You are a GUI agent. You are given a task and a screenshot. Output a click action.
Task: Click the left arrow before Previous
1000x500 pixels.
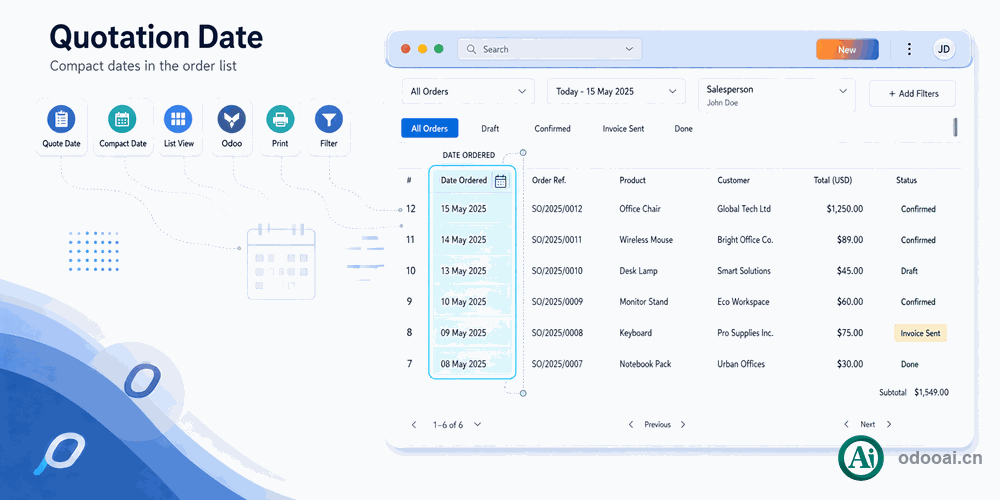631,425
